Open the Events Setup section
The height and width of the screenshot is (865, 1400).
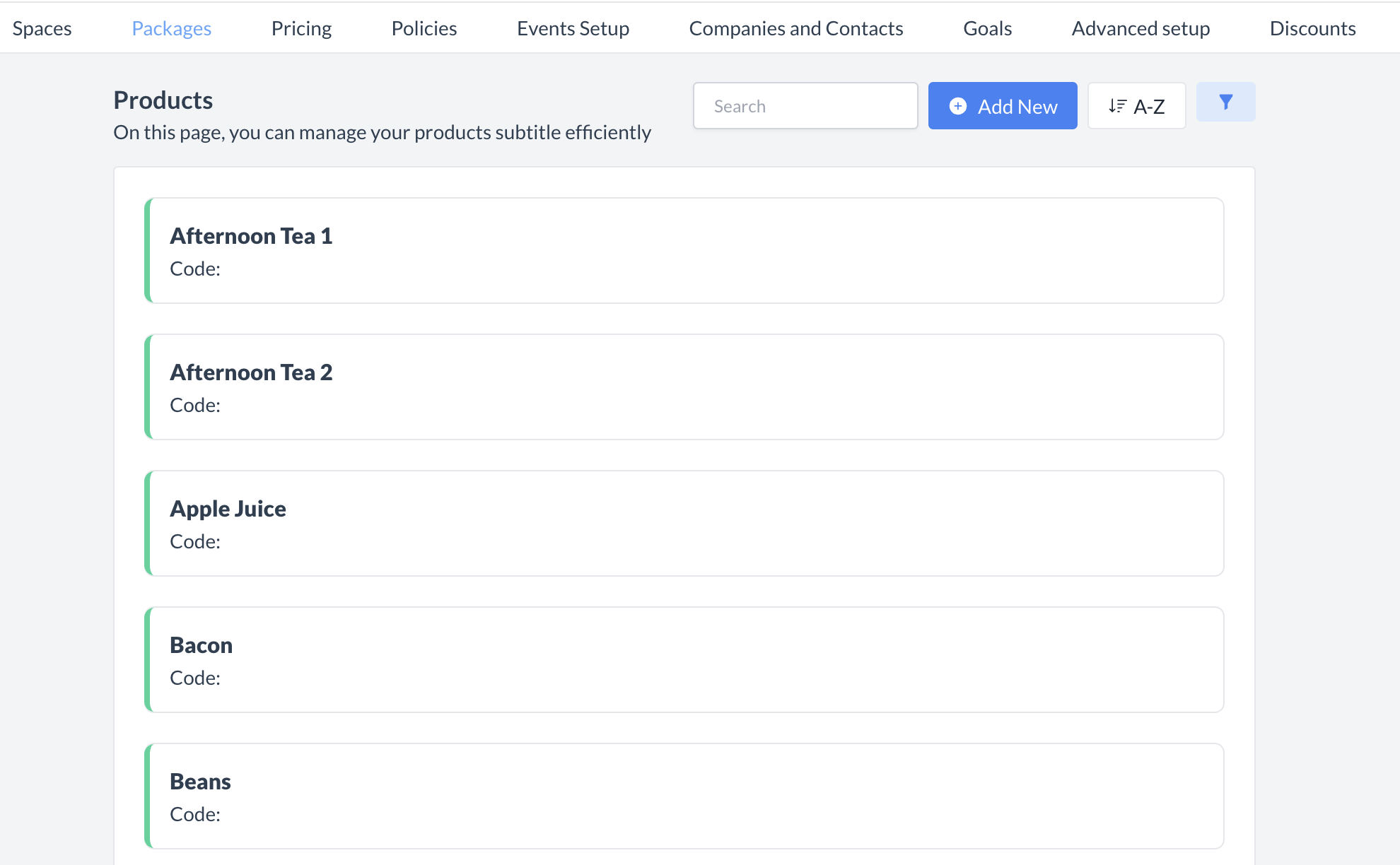click(573, 28)
